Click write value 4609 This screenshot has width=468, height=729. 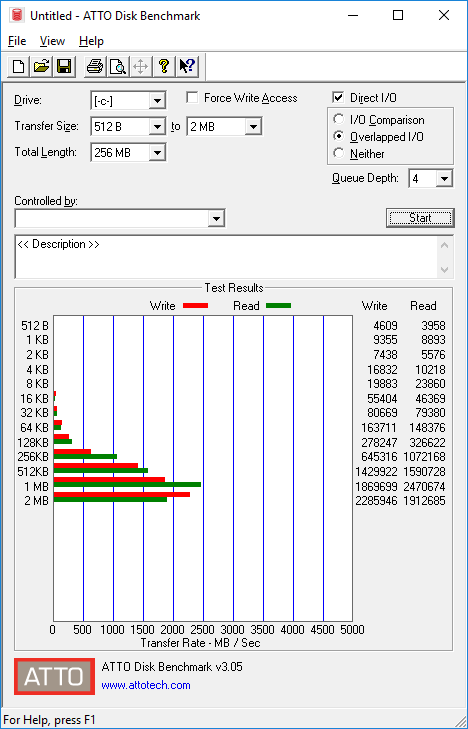384,326
